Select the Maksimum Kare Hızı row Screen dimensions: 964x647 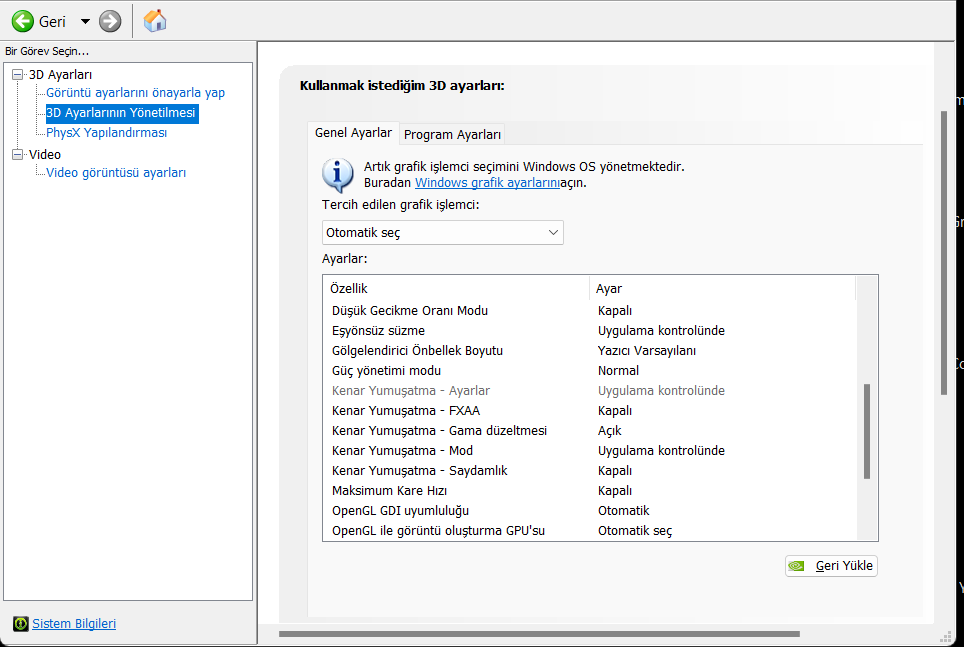click(590, 491)
